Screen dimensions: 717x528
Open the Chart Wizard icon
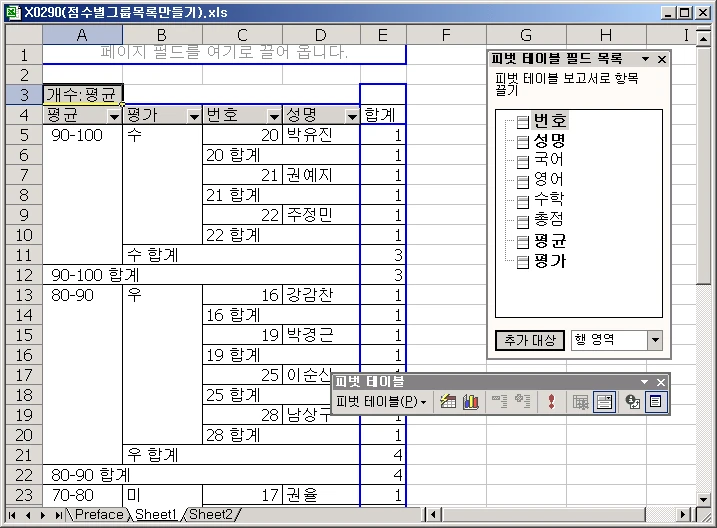[x=471, y=402]
